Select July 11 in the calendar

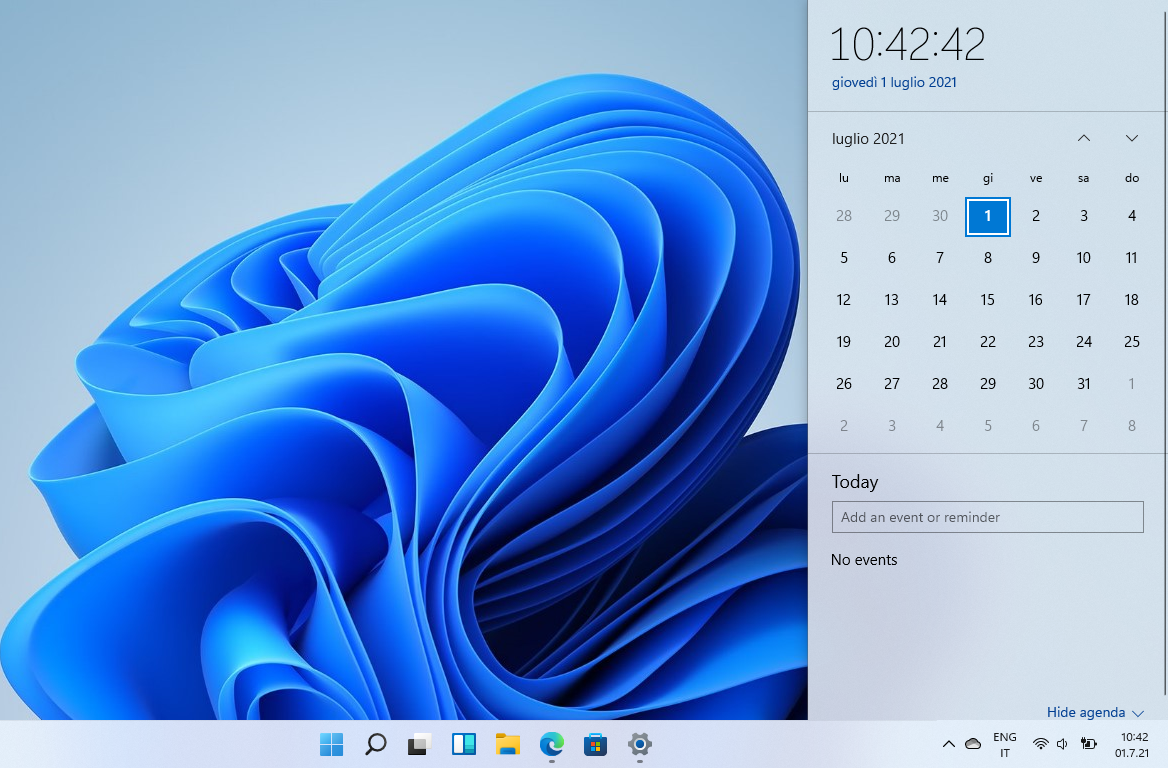point(1132,258)
